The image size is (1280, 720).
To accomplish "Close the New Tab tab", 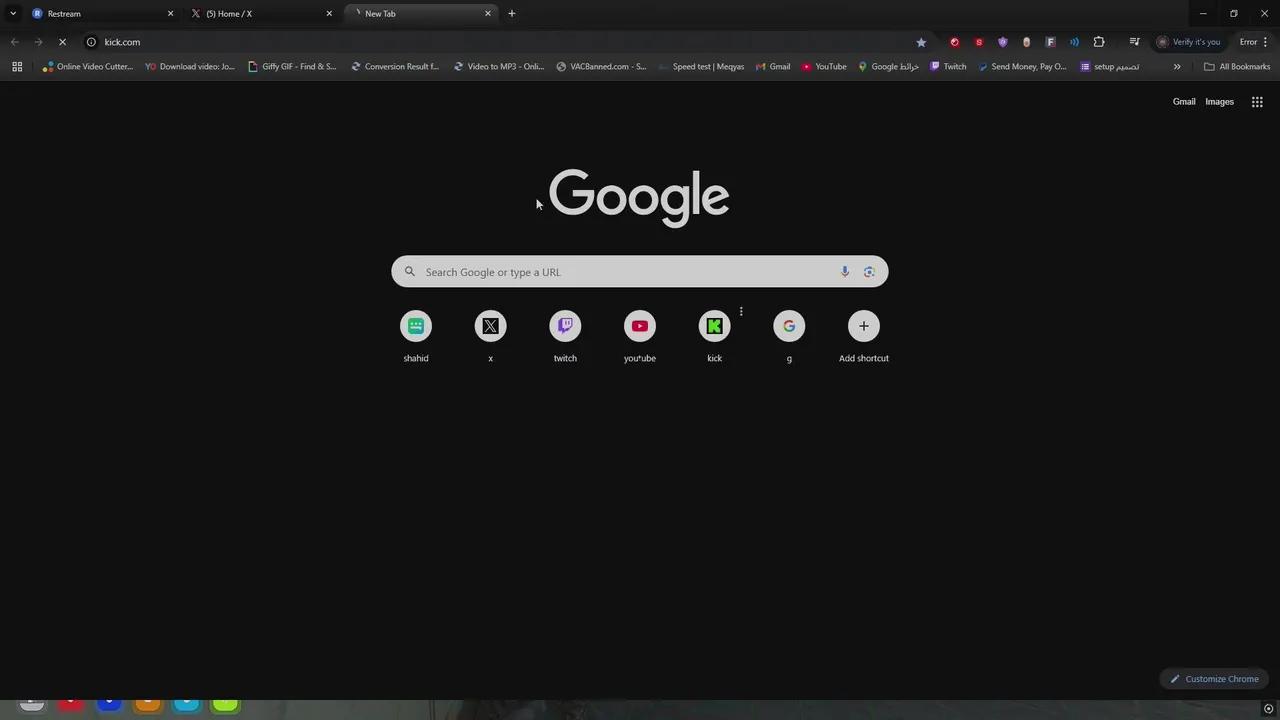I will (x=488, y=14).
